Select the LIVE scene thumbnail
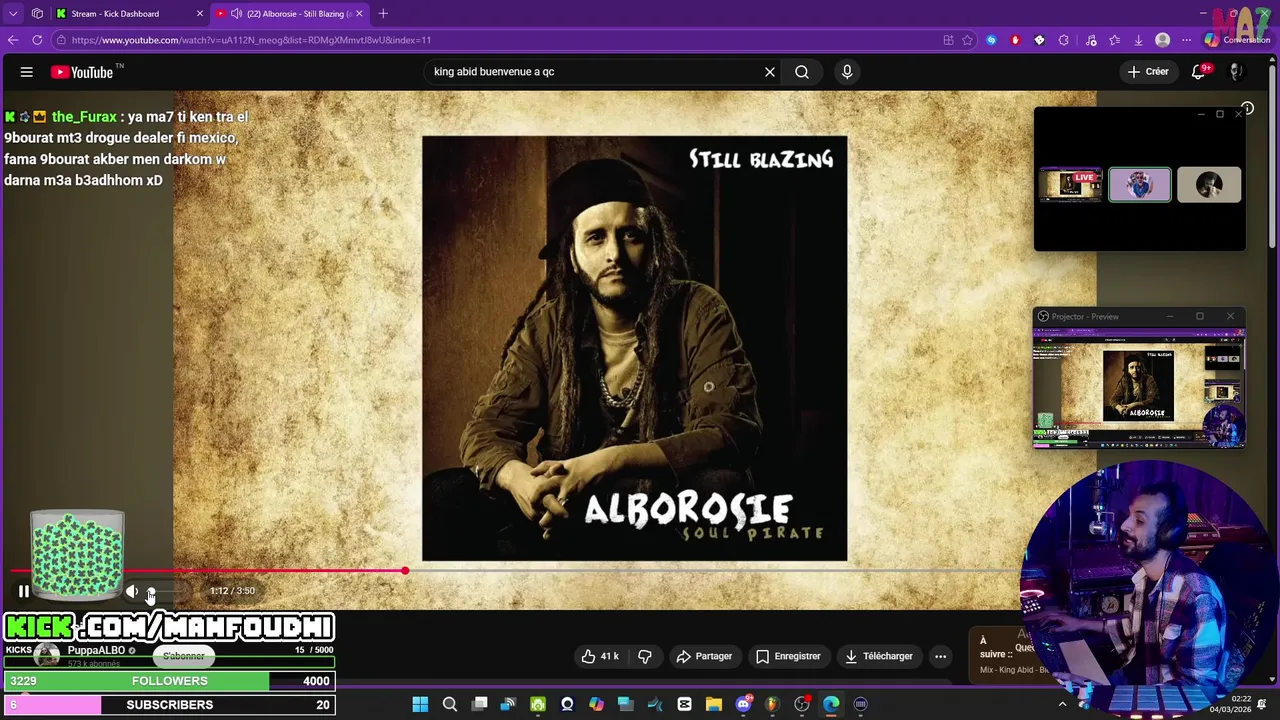Viewport: 1280px width, 720px height. pyautogui.click(x=1071, y=185)
